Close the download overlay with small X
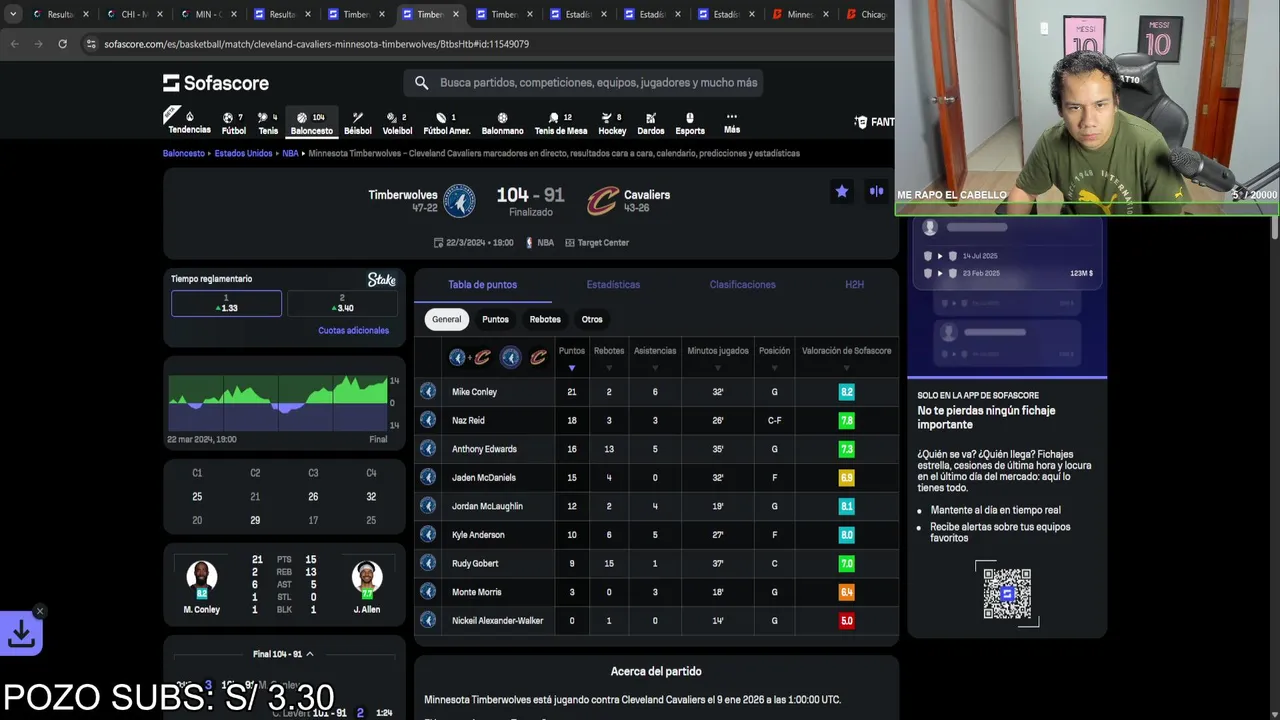Image resolution: width=1280 pixels, height=720 pixels. point(39,611)
